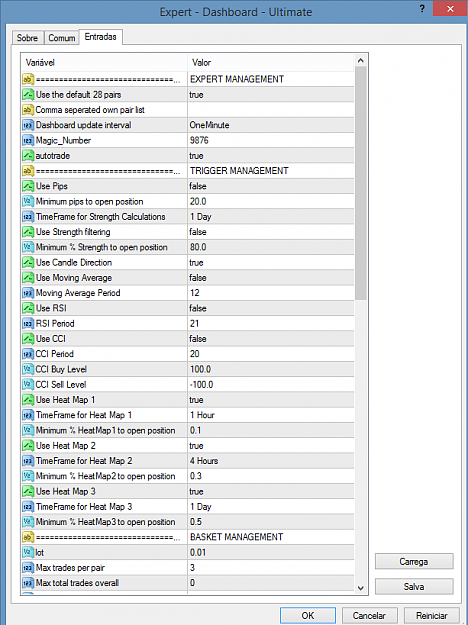This screenshot has height=625, width=468.
Task: Click the boolean icon next to 'Use CCI'
Action: [28, 339]
